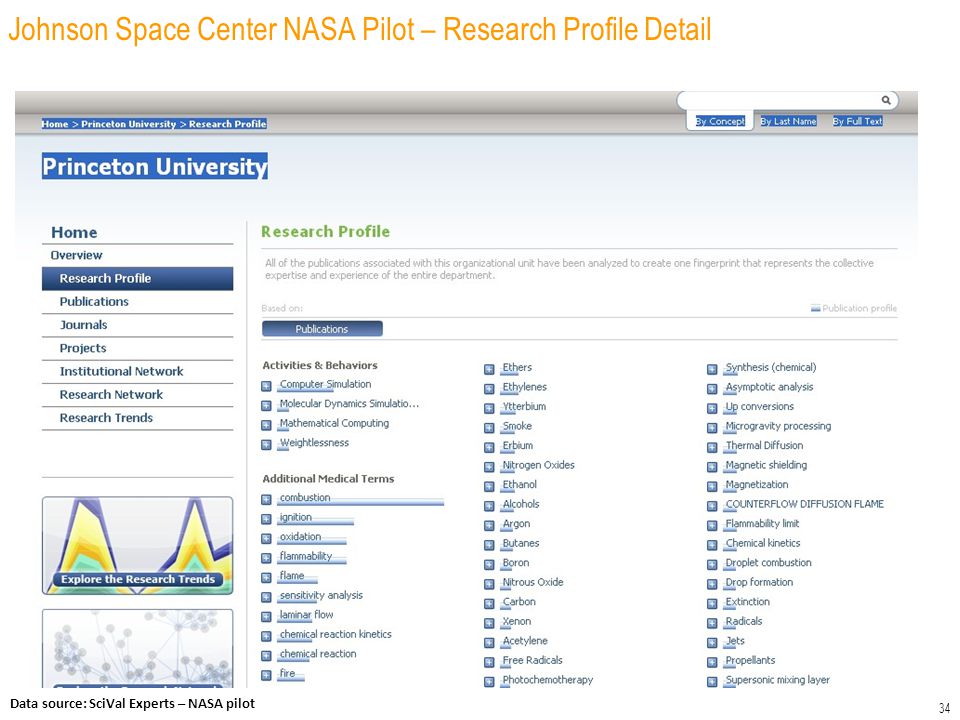The image size is (960, 720).
Task: Click plus icon beside Droplet combustion
Action: (711, 565)
